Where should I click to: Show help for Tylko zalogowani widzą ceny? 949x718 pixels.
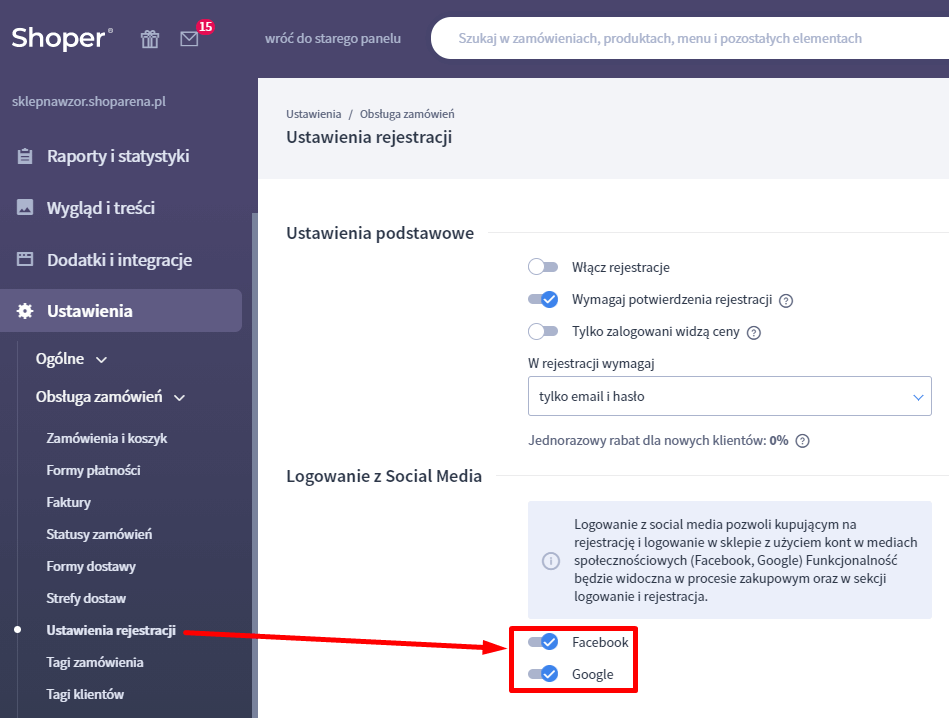point(754,332)
